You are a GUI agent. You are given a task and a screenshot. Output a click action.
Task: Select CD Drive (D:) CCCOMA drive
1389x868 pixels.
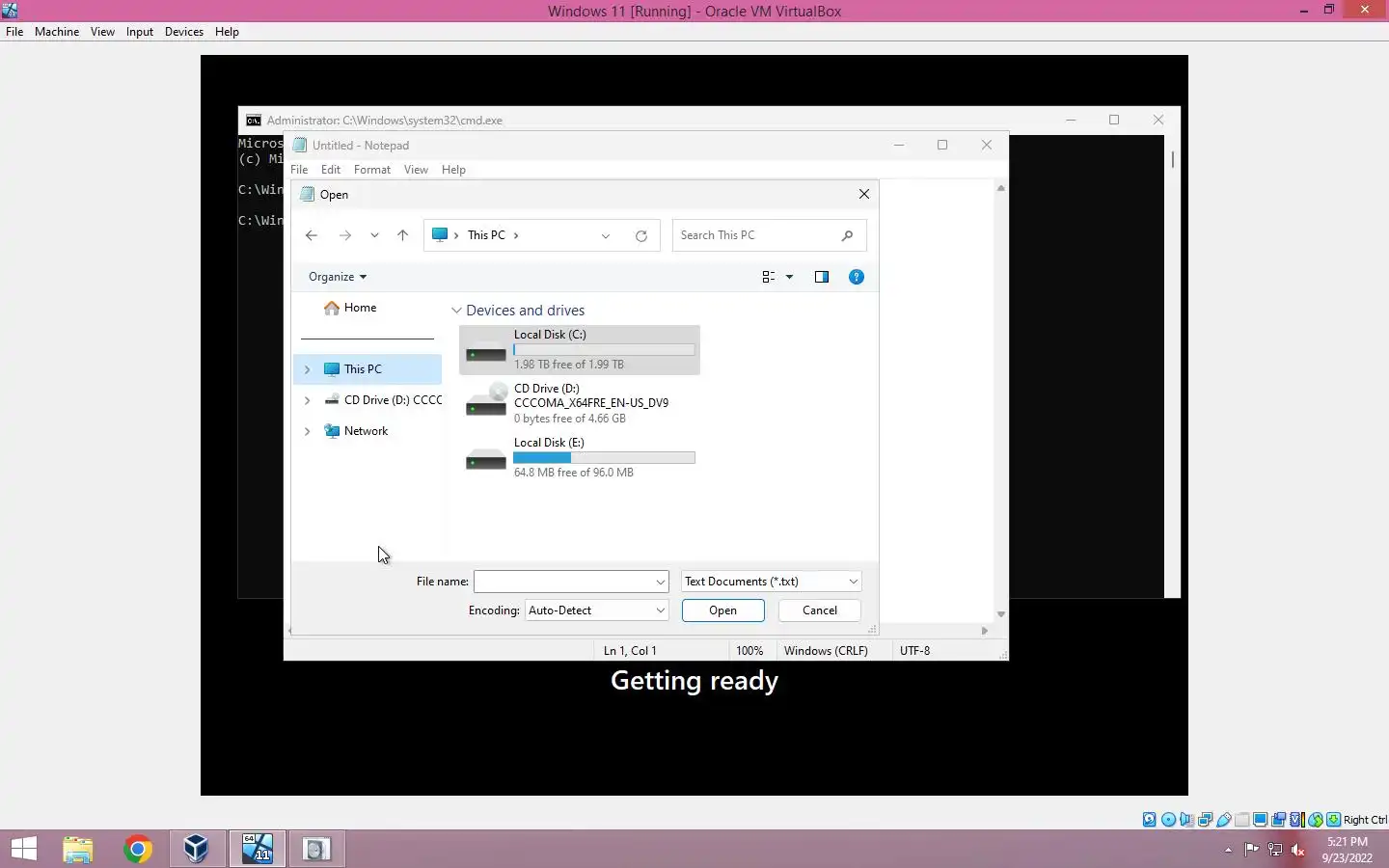coord(580,403)
